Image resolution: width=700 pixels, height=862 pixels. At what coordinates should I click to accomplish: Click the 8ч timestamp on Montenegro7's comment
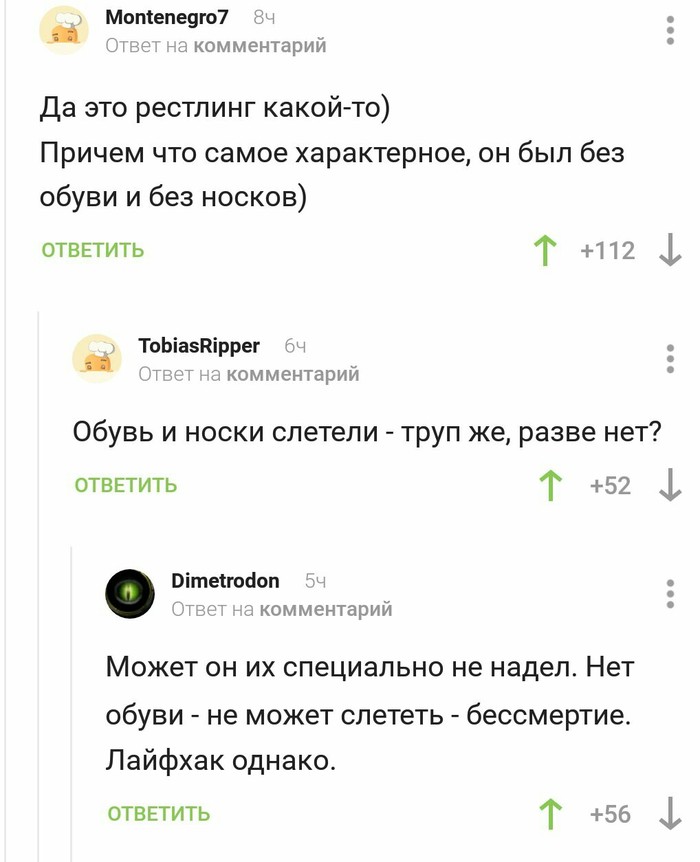pyautogui.click(x=260, y=17)
